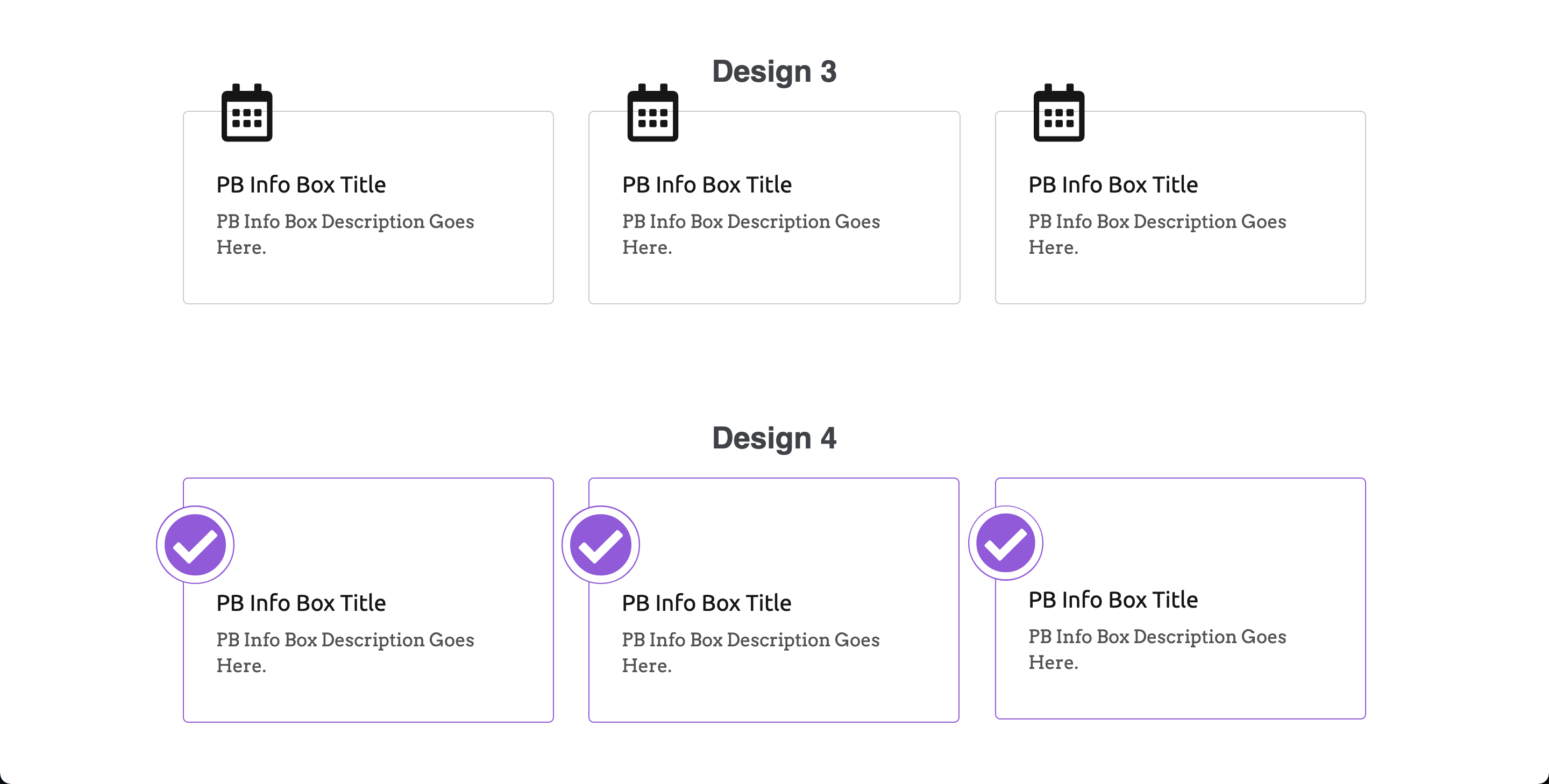Click the description text in the first Design 3 box

(345, 234)
